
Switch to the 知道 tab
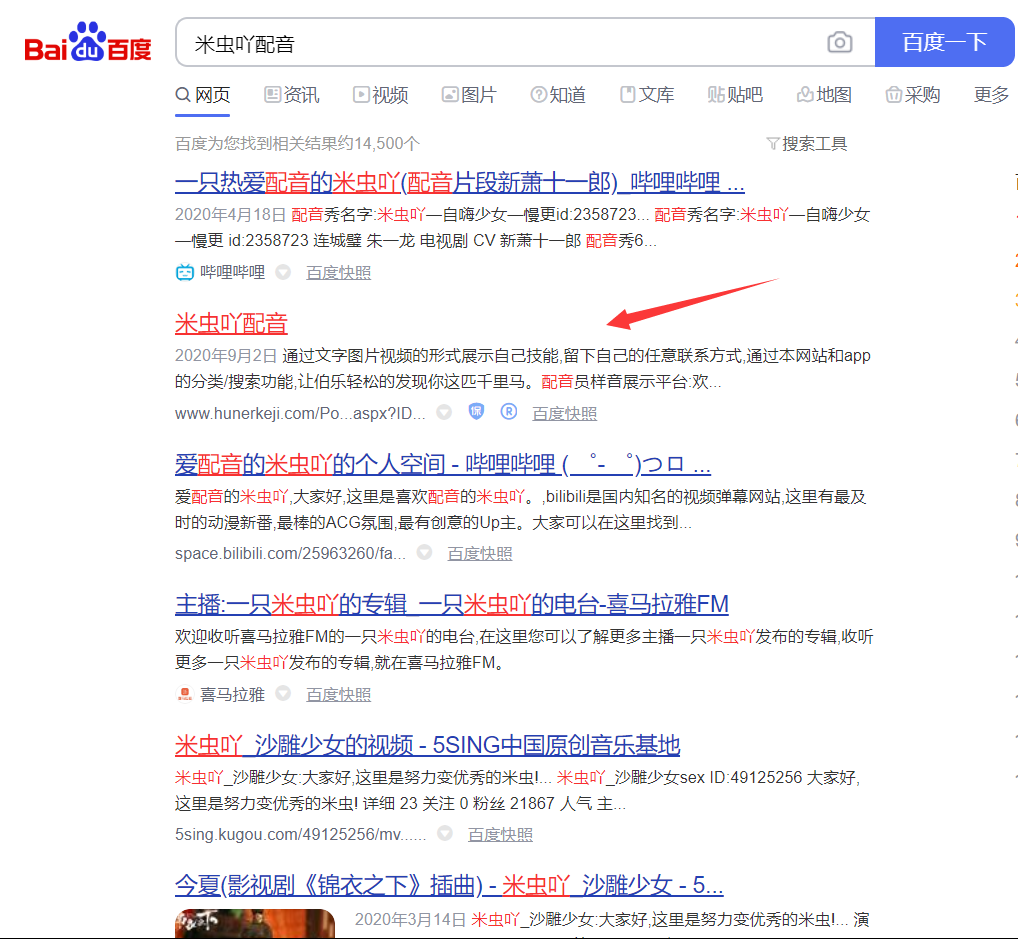click(x=558, y=95)
